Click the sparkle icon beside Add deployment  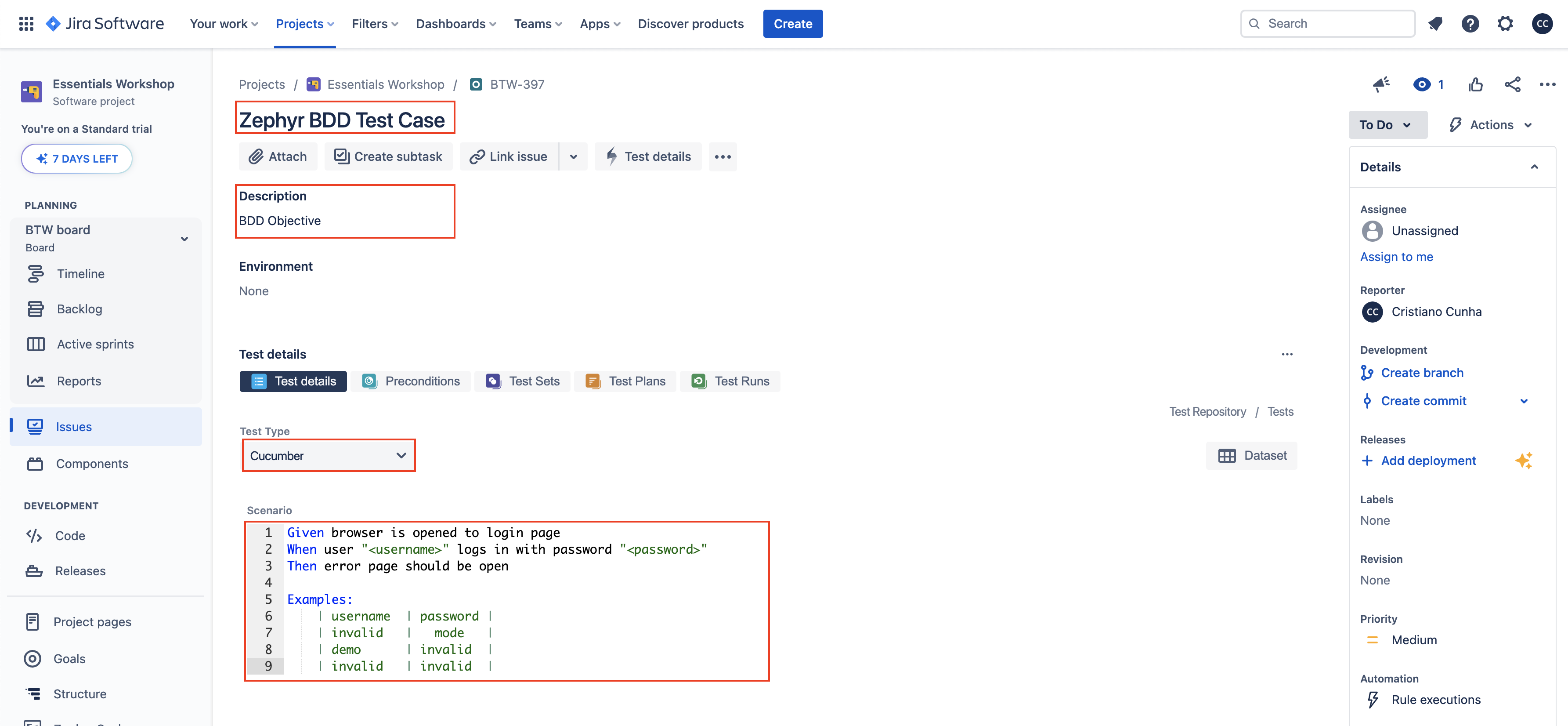click(x=1524, y=461)
